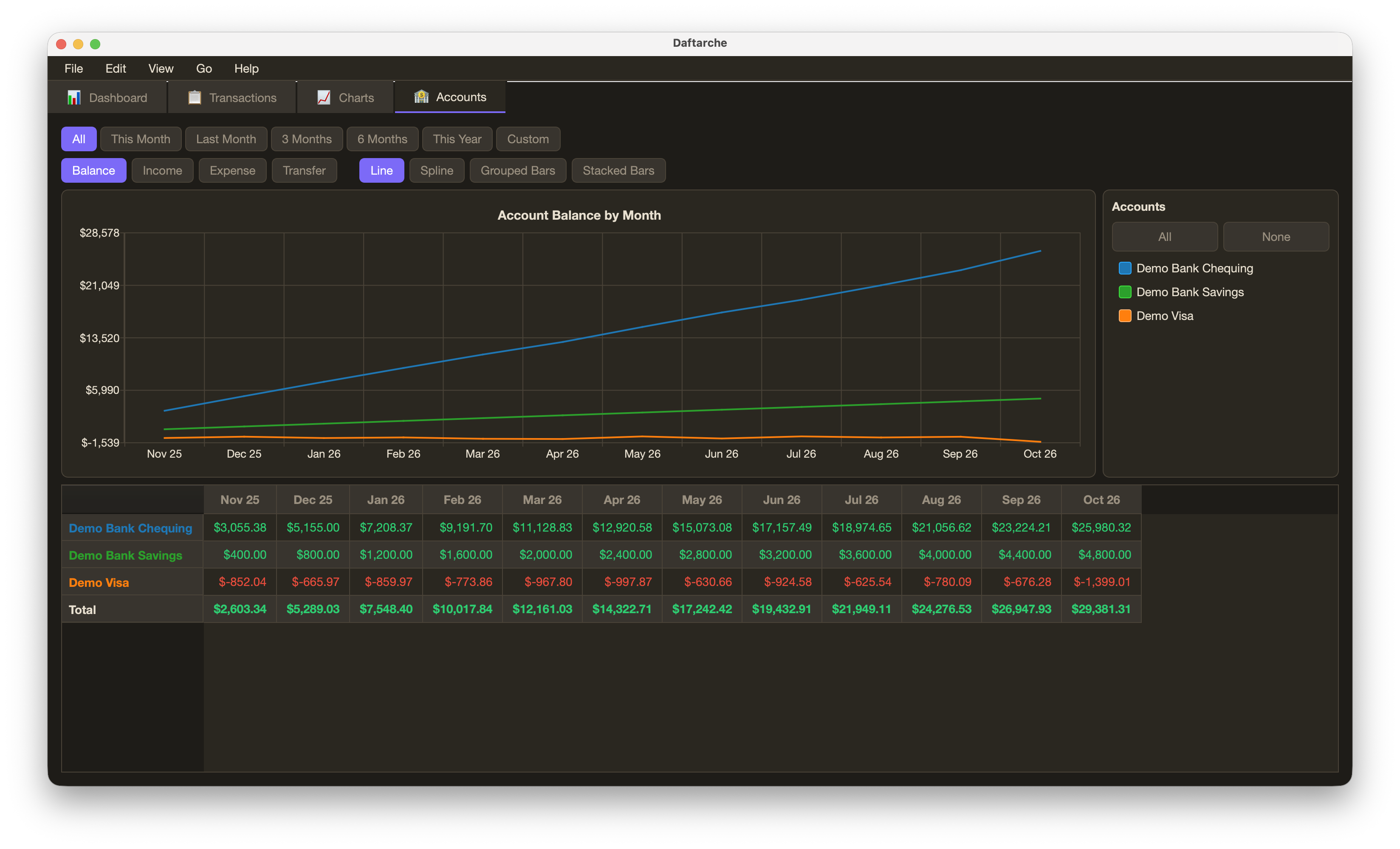Switch chart type to Line
Image resolution: width=1400 pixels, height=849 pixels.
382,170
